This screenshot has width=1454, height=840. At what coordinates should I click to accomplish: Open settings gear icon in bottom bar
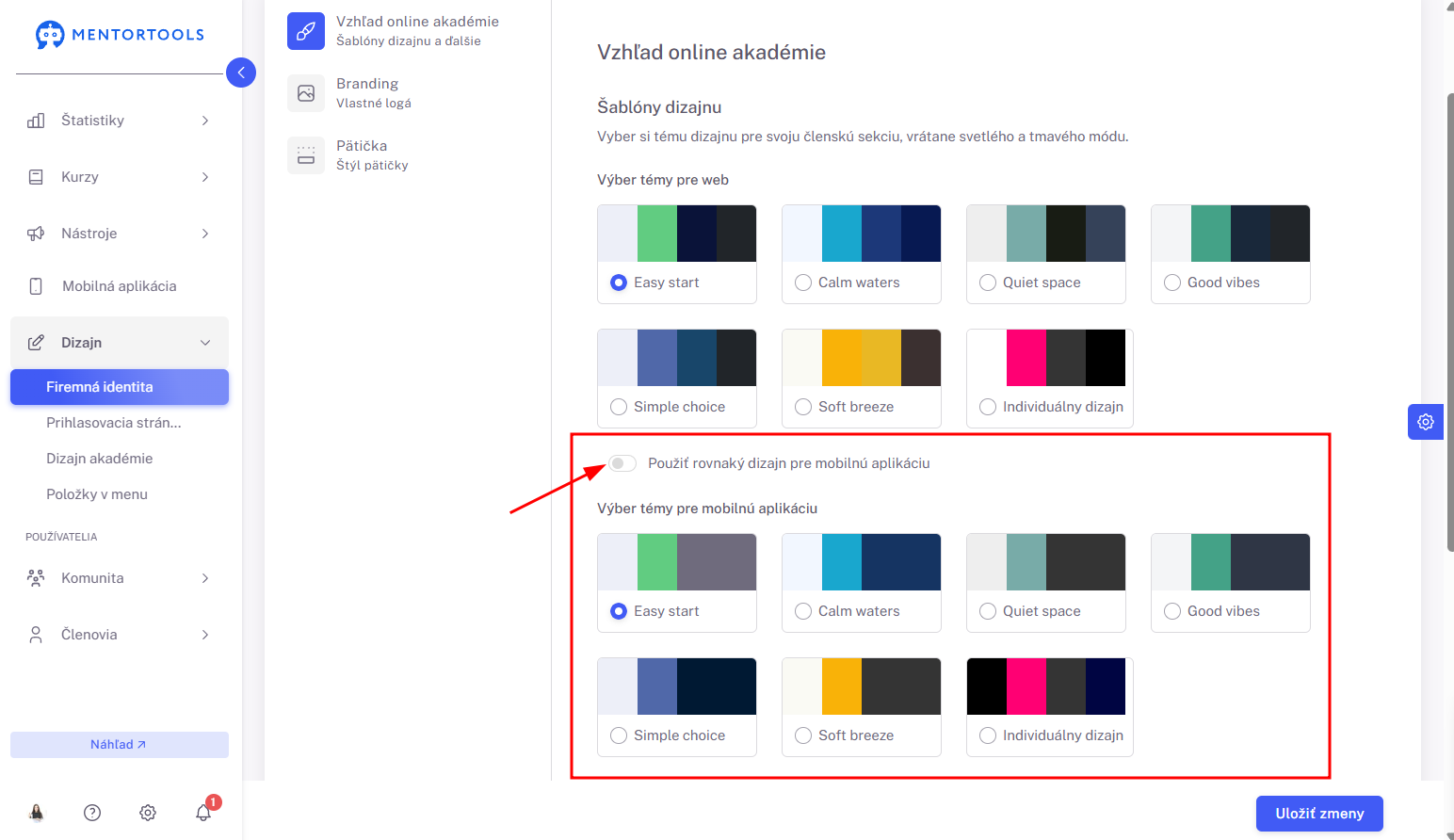[148, 813]
